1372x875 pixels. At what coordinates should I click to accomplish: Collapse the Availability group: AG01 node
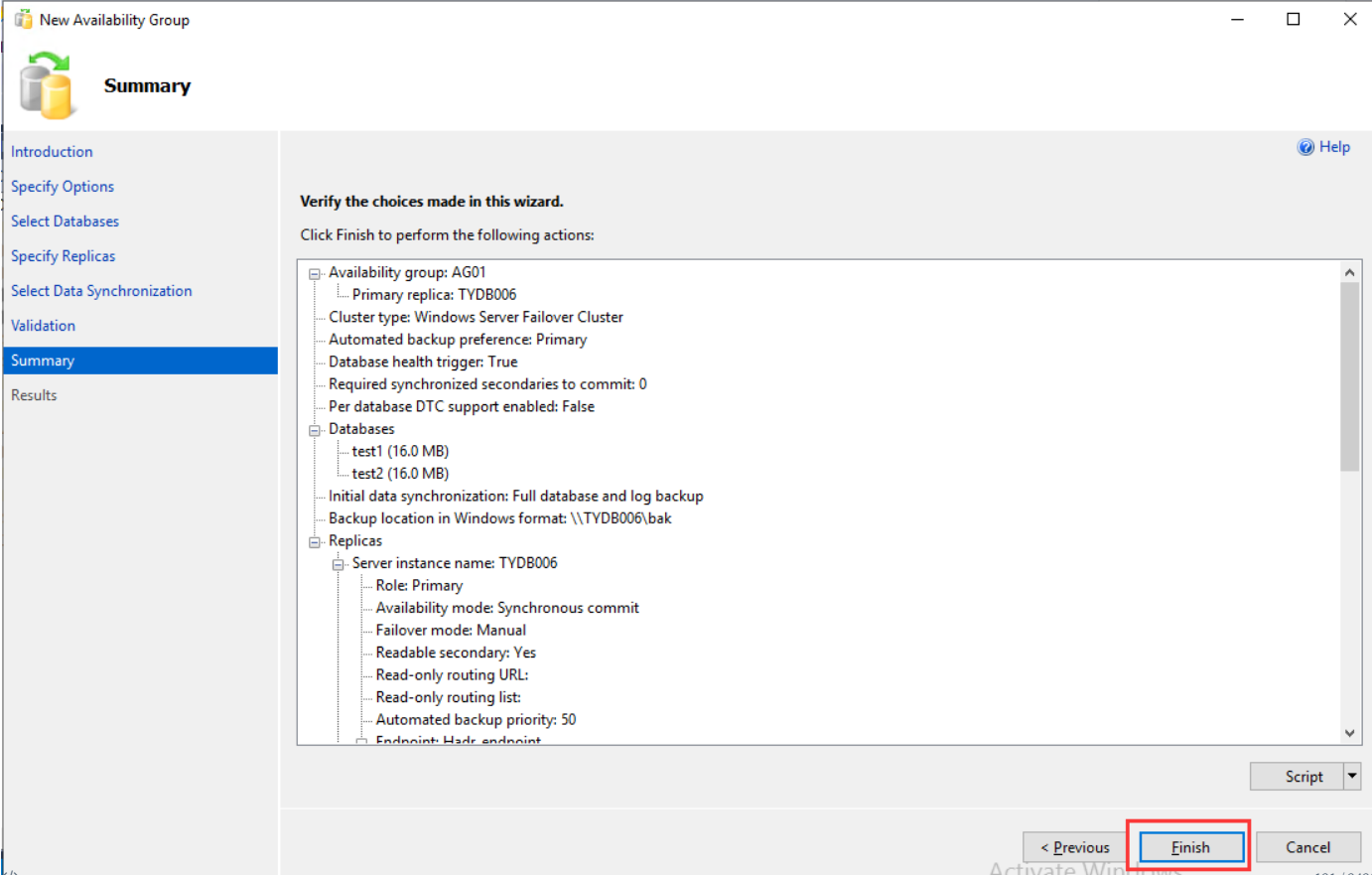315,273
